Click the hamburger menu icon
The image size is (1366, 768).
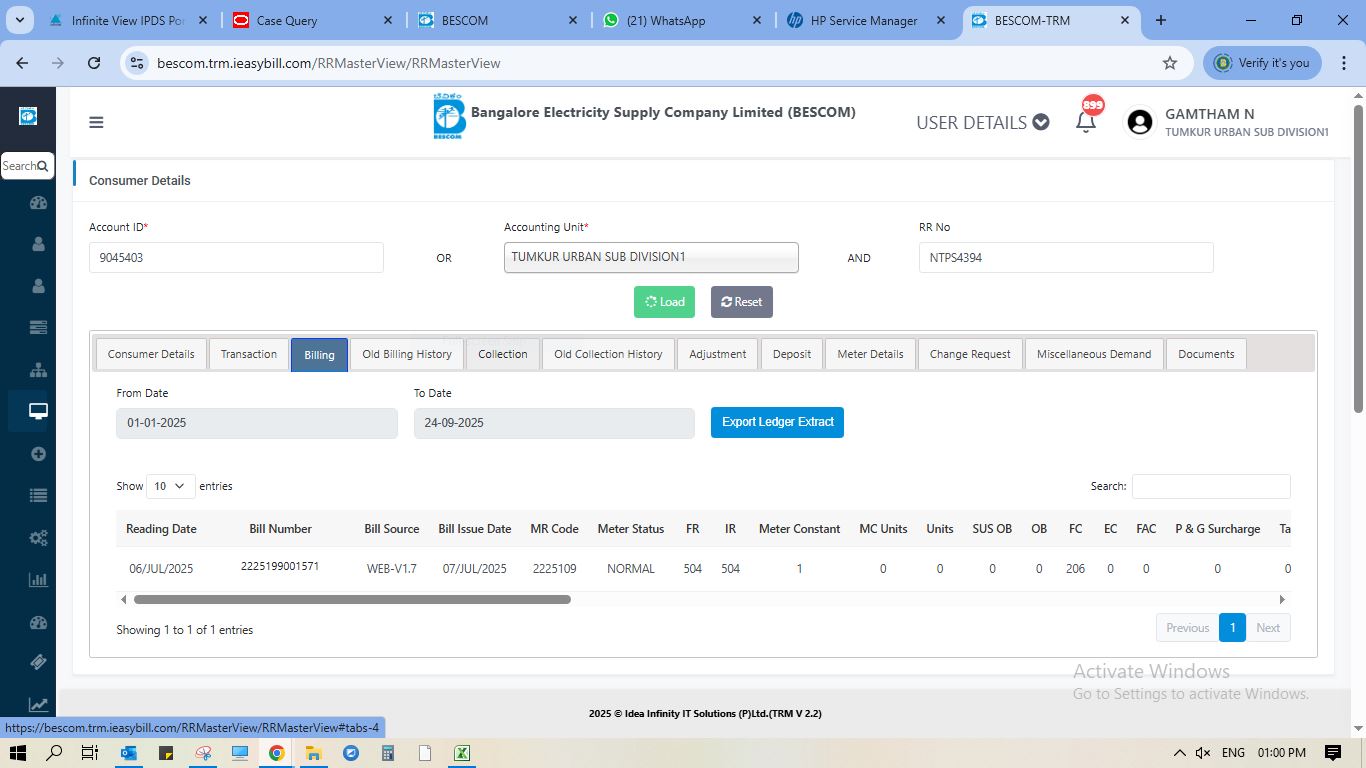[x=96, y=123]
